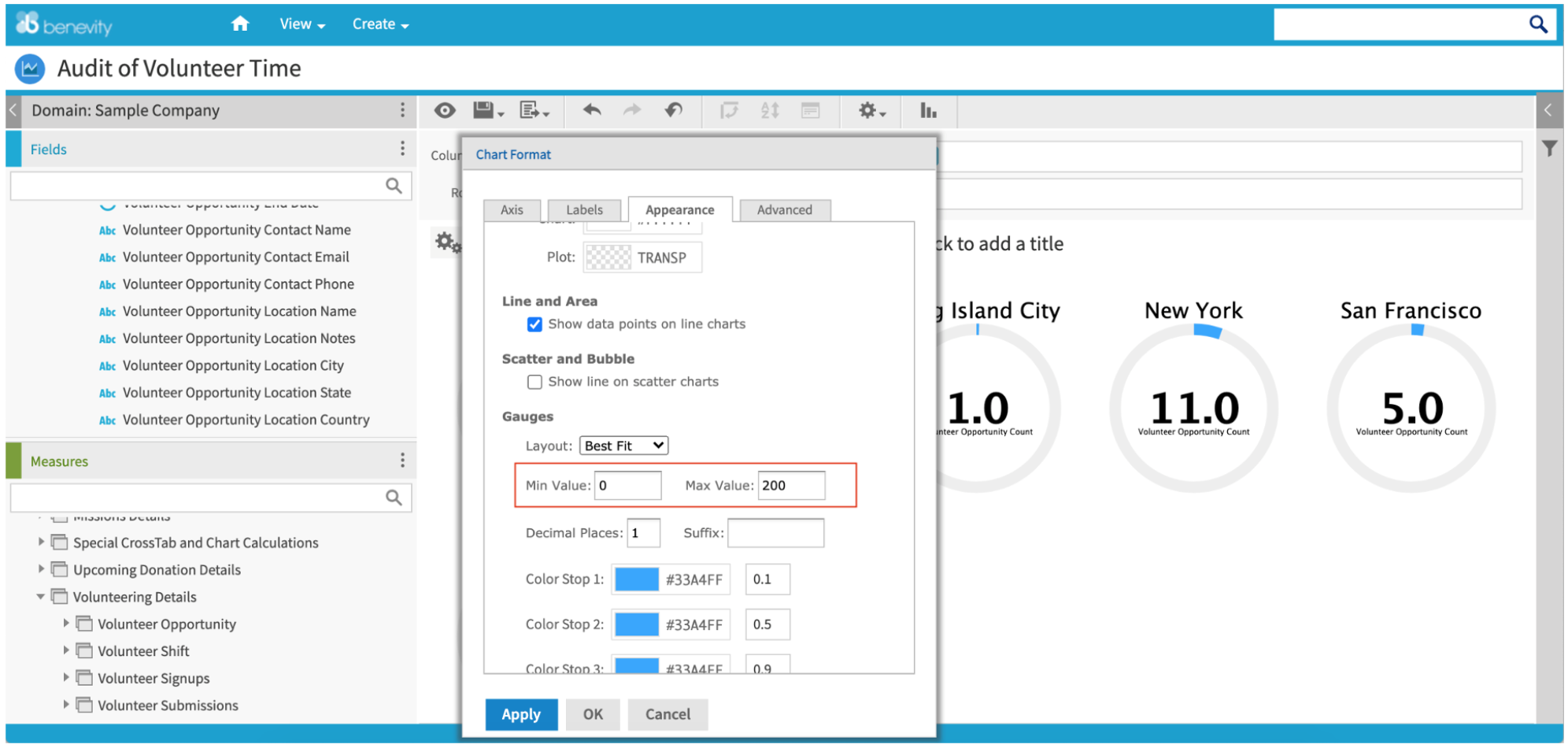
Task: Open the Measures section three-dot menu
Action: click(x=402, y=461)
